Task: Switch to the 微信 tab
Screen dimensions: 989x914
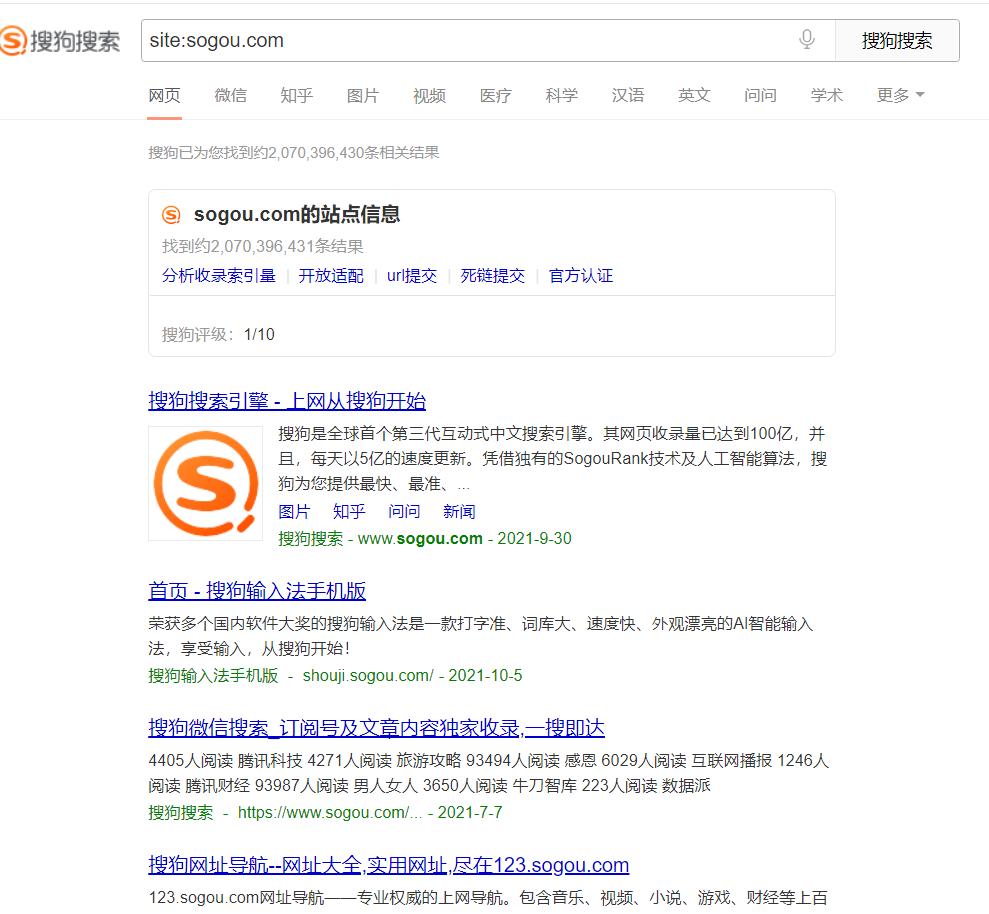Action: [230, 95]
